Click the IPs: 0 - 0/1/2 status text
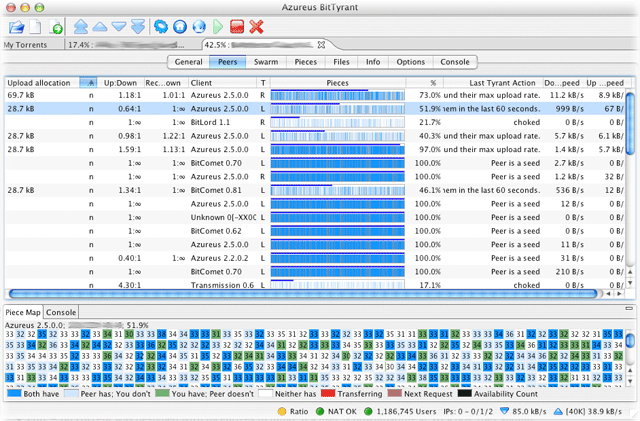This screenshot has width=640, height=421. pyautogui.click(x=468, y=411)
